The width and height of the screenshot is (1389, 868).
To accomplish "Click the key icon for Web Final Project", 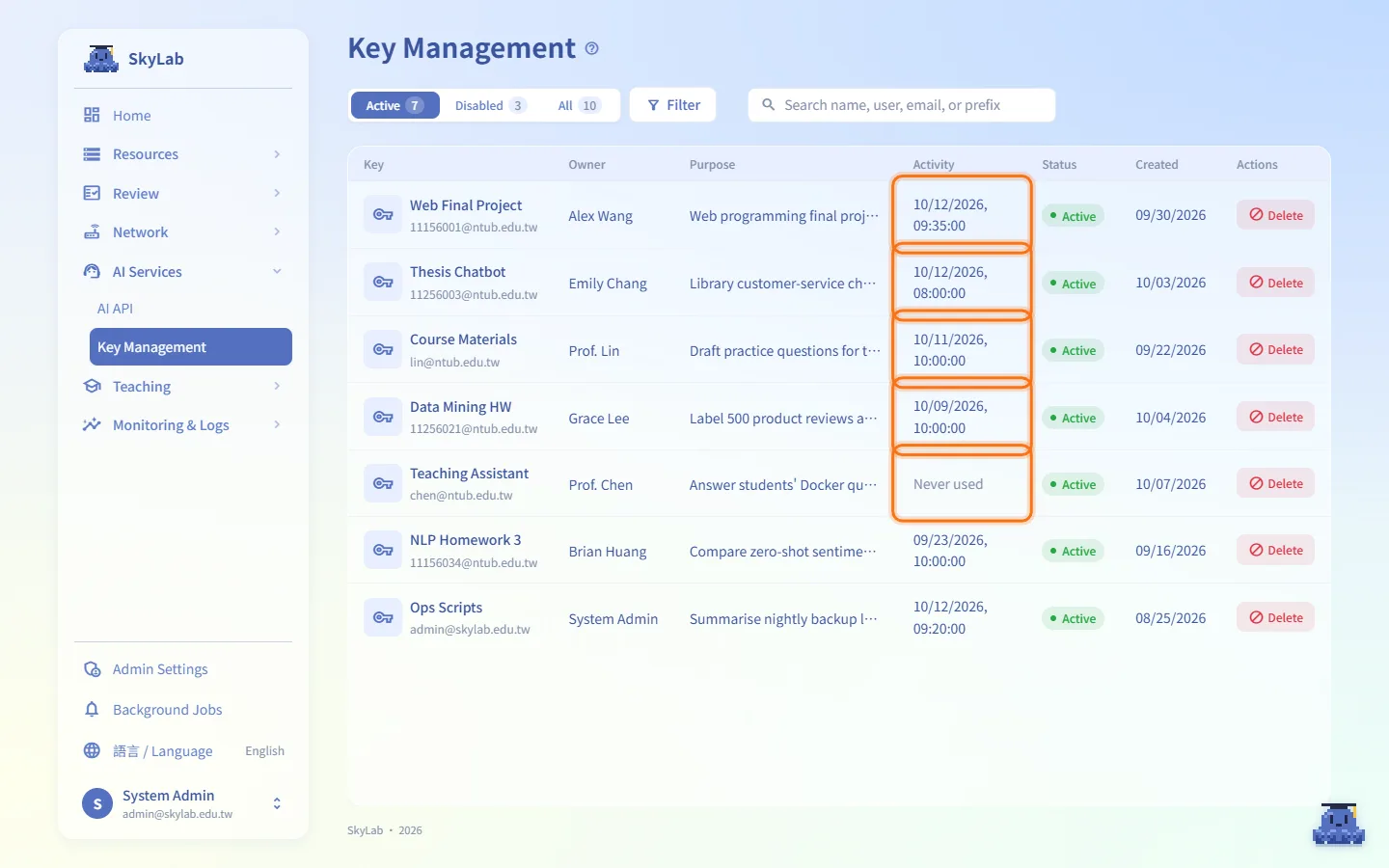I will (x=383, y=215).
